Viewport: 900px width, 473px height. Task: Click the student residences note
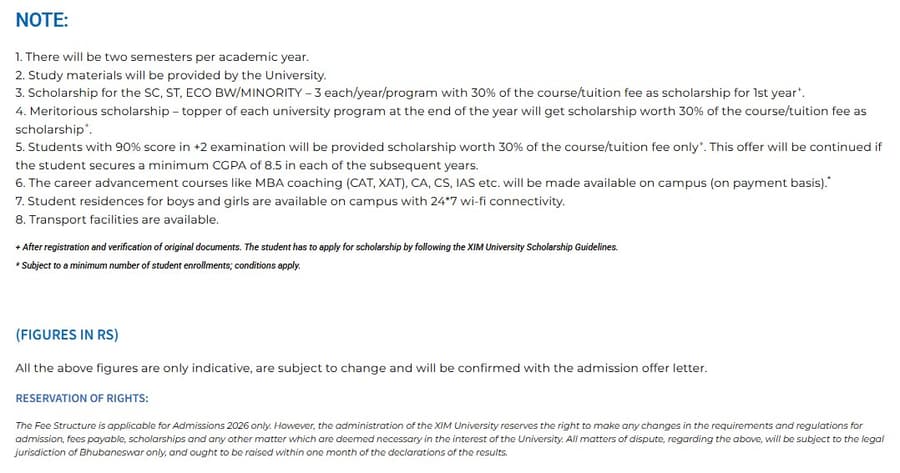250,201
